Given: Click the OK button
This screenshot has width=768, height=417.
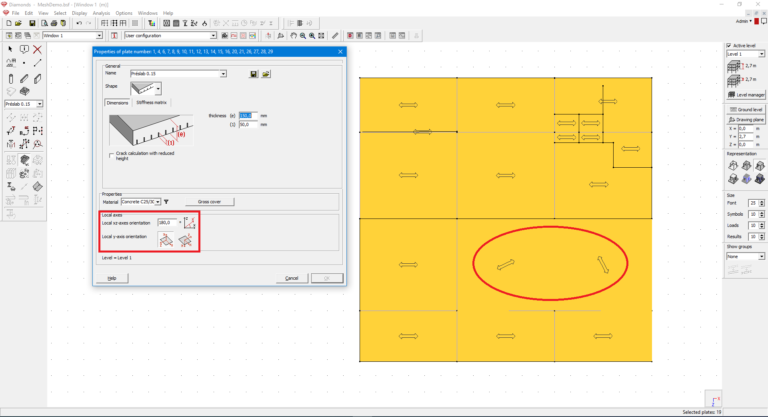Looking at the screenshot, I should tap(327, 278).
